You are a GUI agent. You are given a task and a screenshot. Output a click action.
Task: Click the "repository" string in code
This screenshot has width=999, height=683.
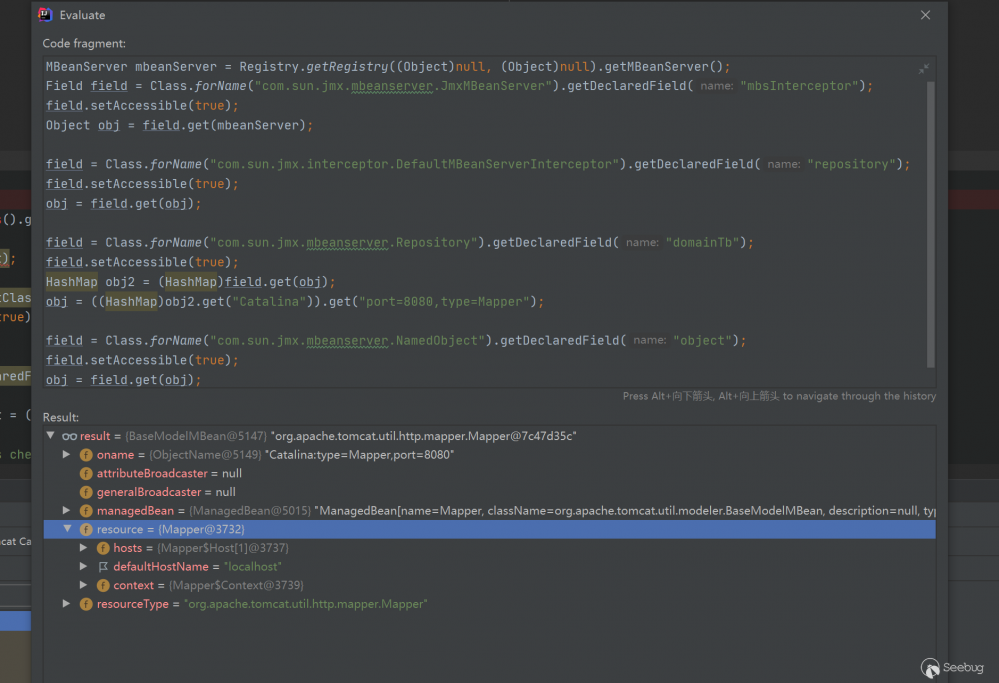pos(851,164)
